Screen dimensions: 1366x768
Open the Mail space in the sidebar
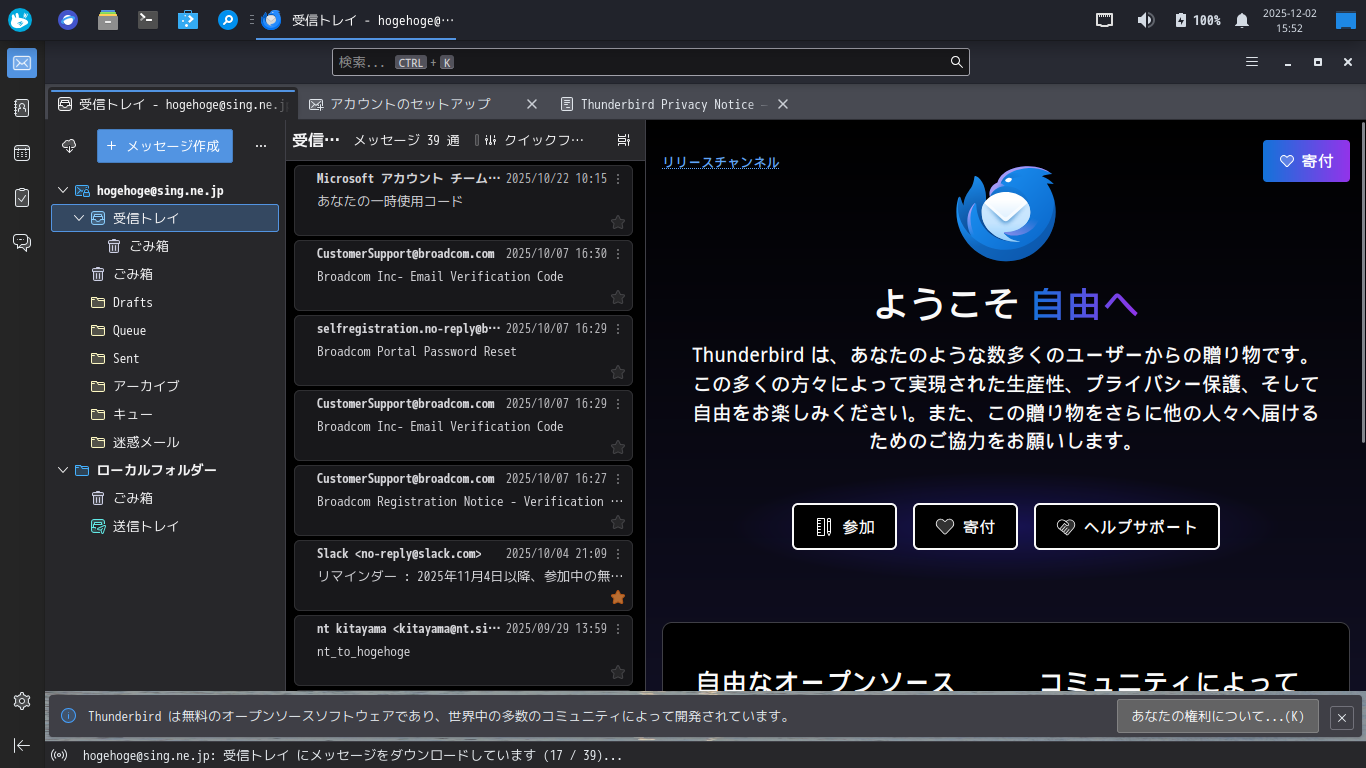pyautogui.click(x=22, y=63)
